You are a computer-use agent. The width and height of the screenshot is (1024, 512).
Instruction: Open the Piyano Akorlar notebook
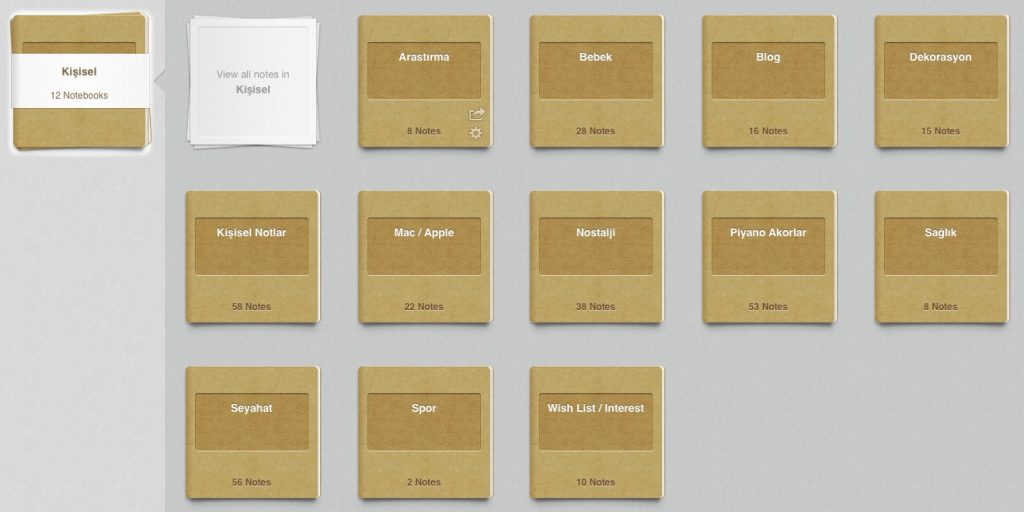(768, 247)
